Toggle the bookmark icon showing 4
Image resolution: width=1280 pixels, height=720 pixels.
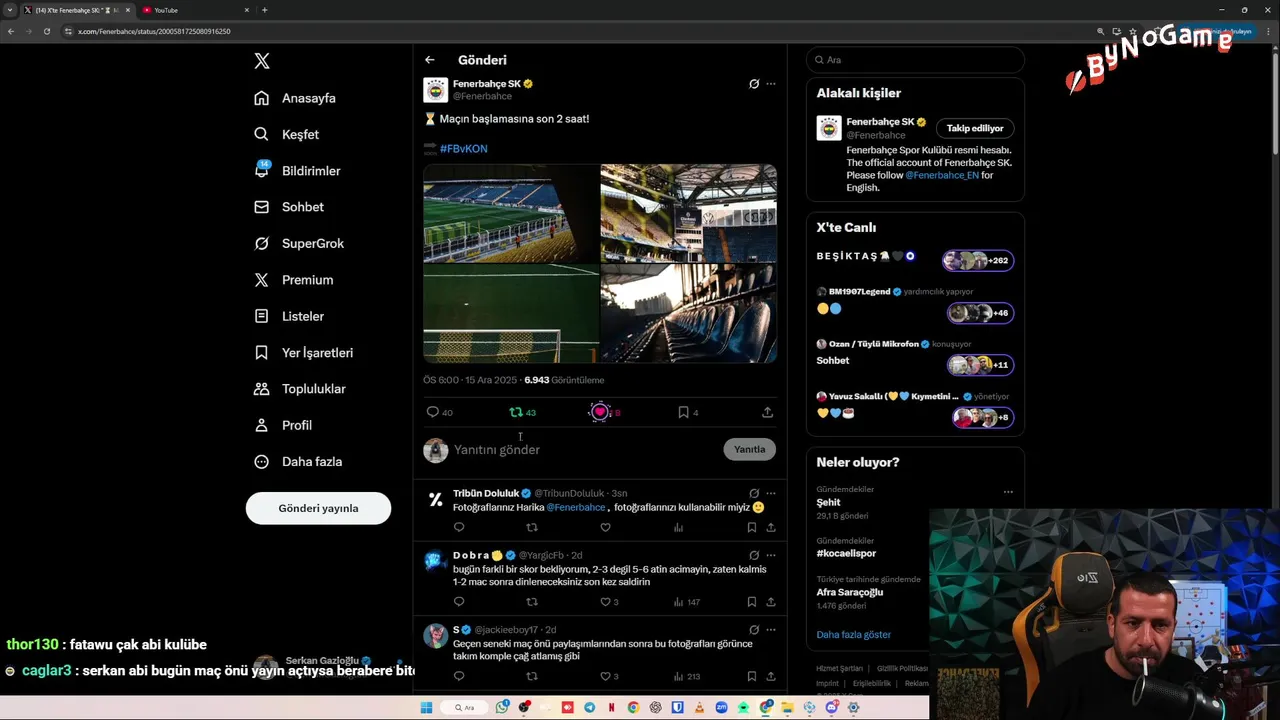[683, 412]
